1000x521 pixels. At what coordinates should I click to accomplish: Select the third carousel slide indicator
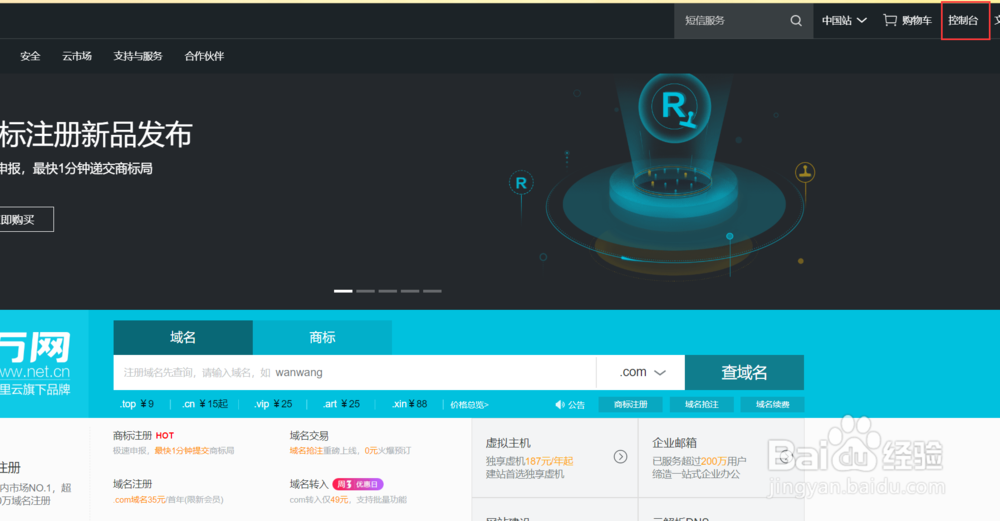[388, 291]
